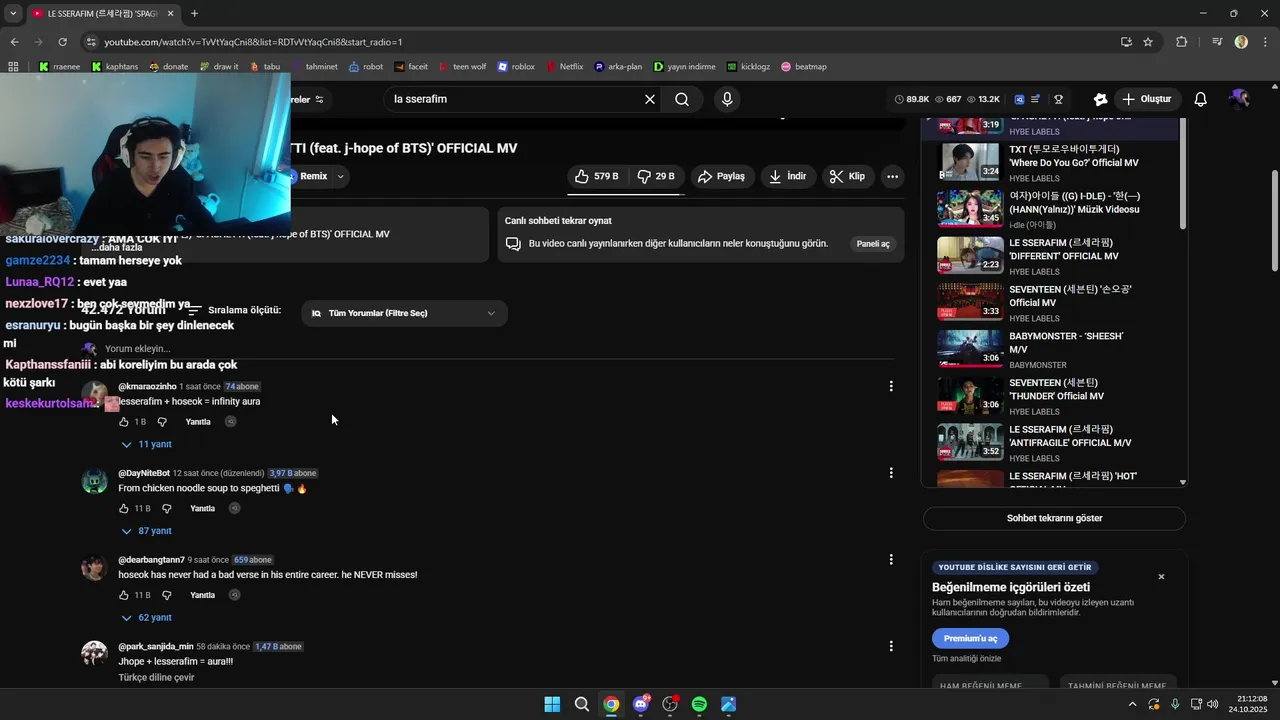The image size is (1280, 720).
Task: Reply to @DayNiteBot with Yanıtla
Action: click(x=203, y=509)
